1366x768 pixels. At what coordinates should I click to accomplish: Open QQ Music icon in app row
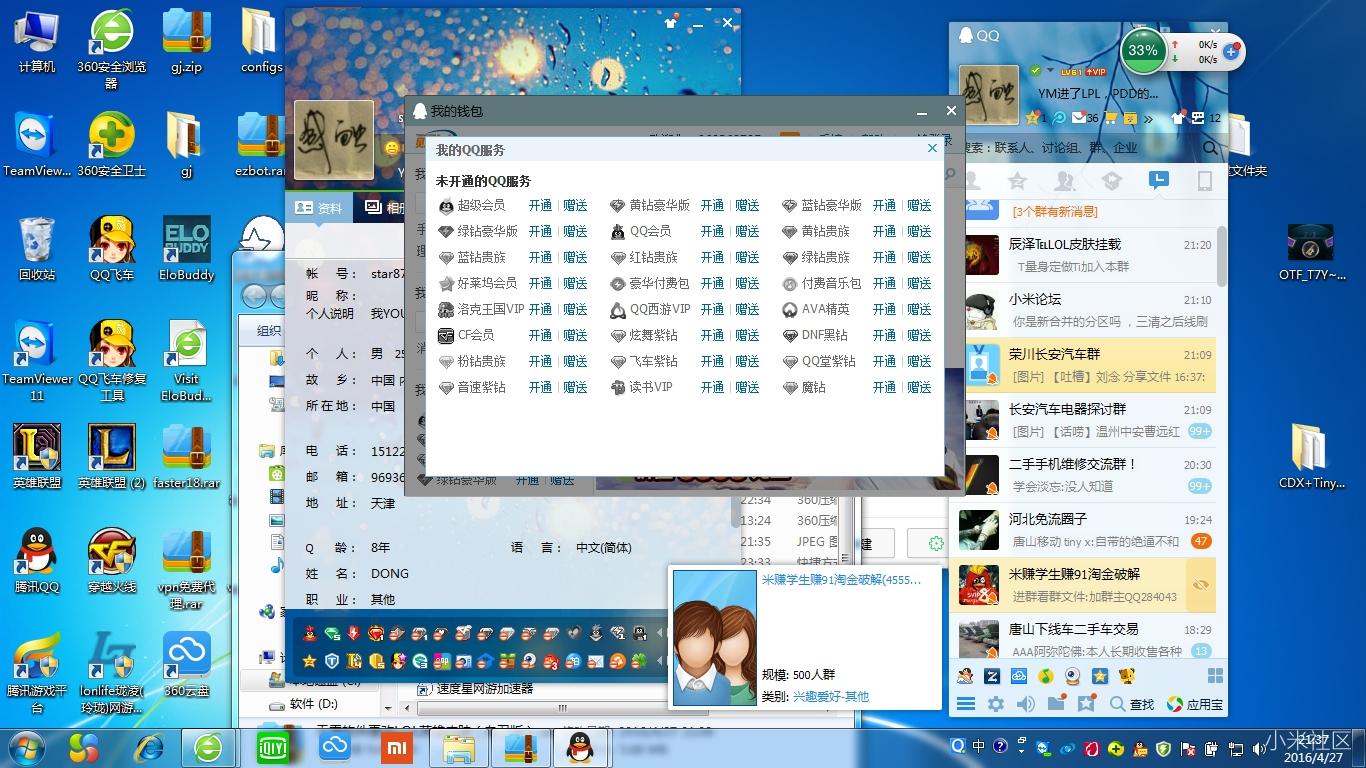tap(1046, 676)
